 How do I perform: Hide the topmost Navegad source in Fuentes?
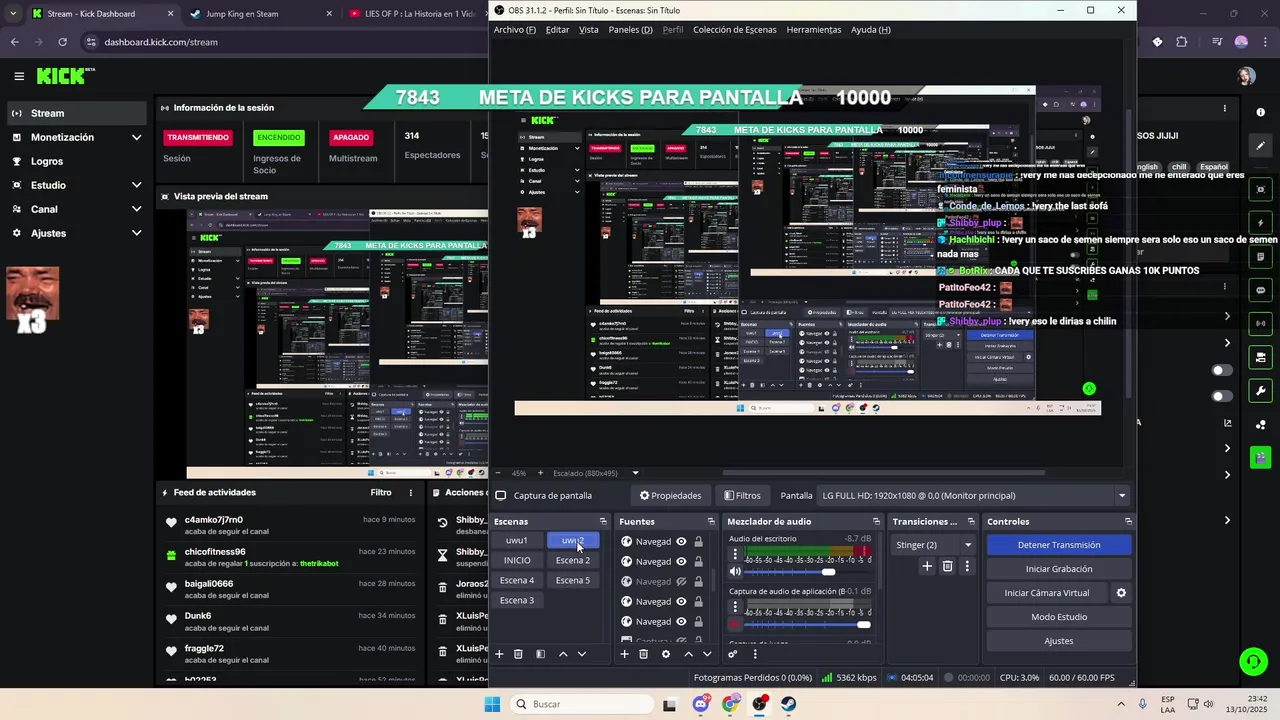[x=681, y=541]
